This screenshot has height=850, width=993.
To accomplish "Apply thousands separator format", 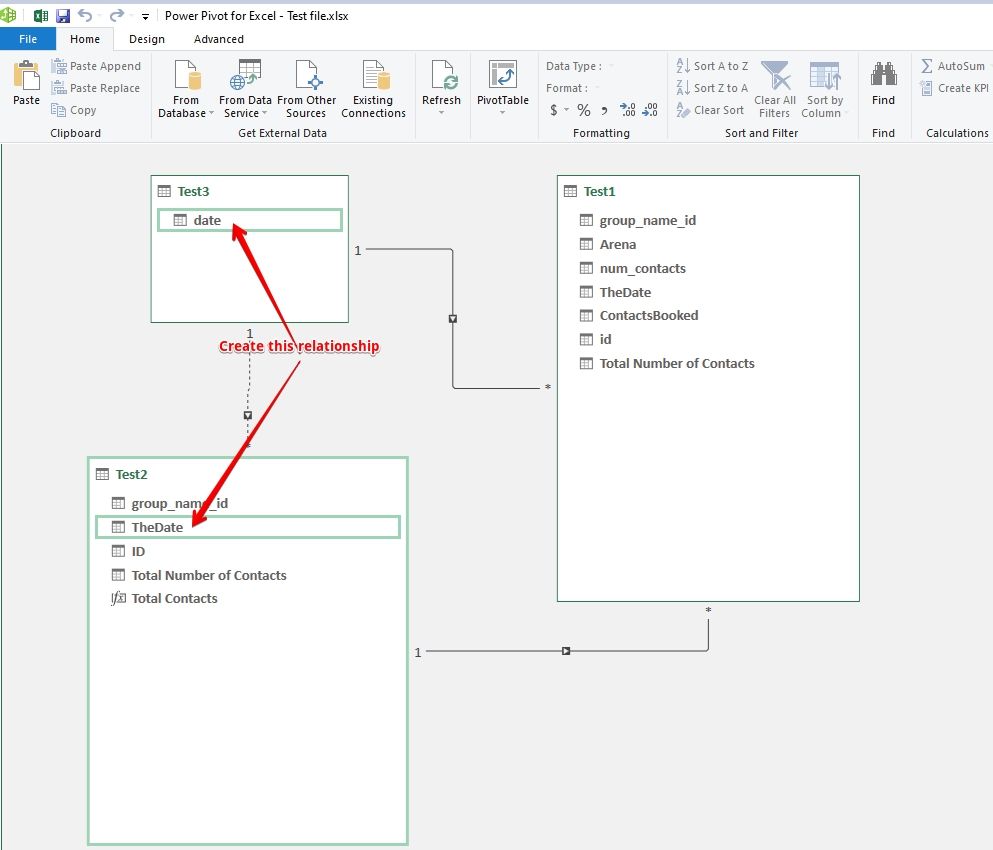I will pos(604,110).
